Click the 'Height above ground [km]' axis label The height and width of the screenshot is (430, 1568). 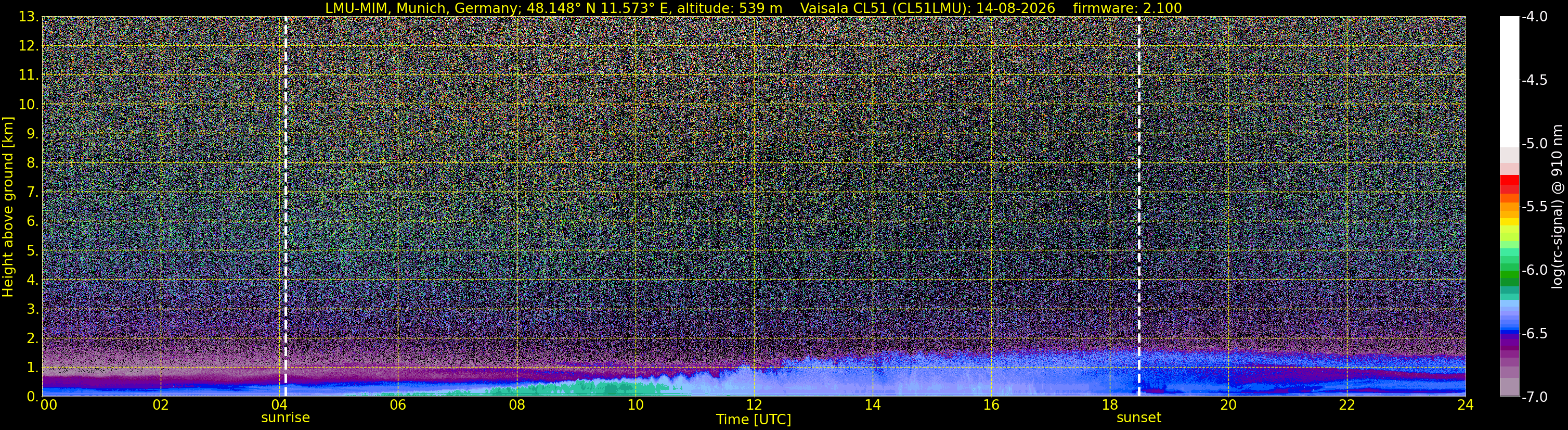8,207
